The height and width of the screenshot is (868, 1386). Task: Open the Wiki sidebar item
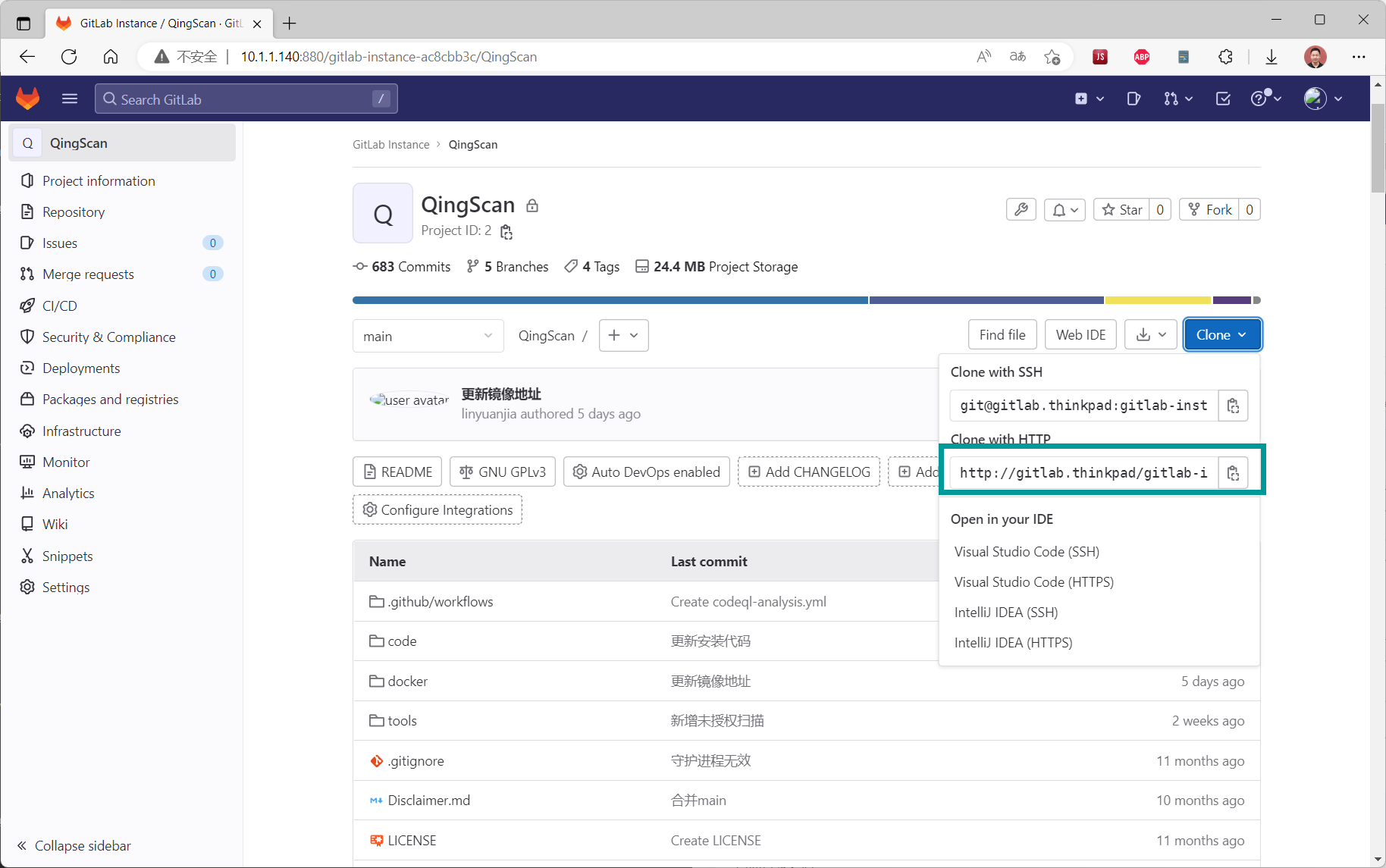55,525
